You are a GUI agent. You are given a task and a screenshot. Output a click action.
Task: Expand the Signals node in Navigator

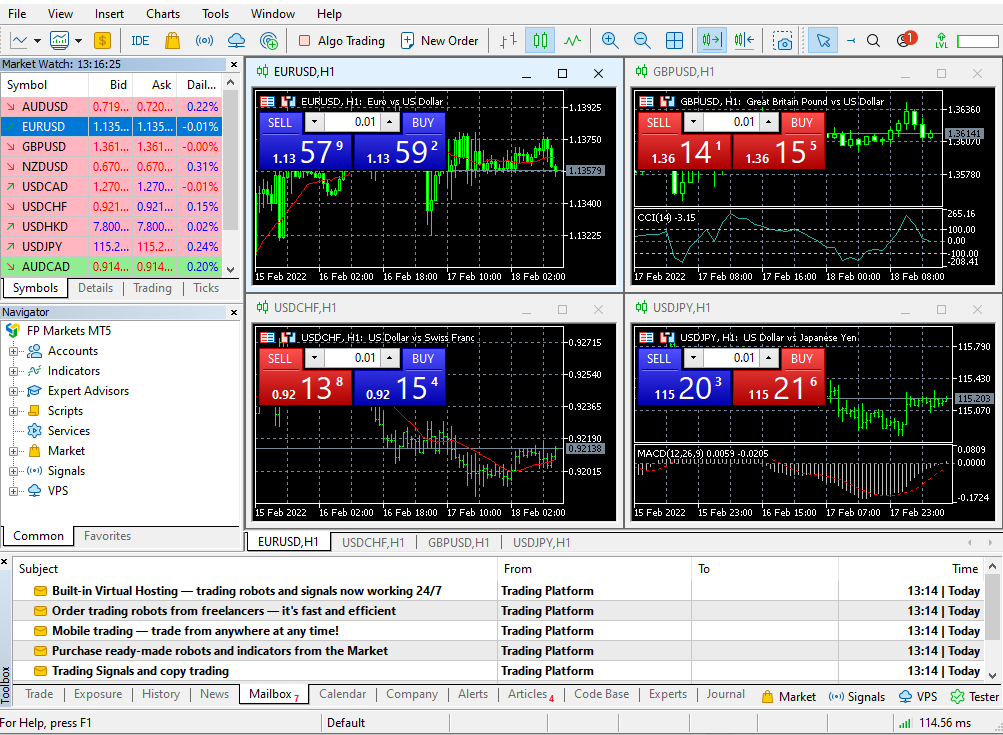13,471
